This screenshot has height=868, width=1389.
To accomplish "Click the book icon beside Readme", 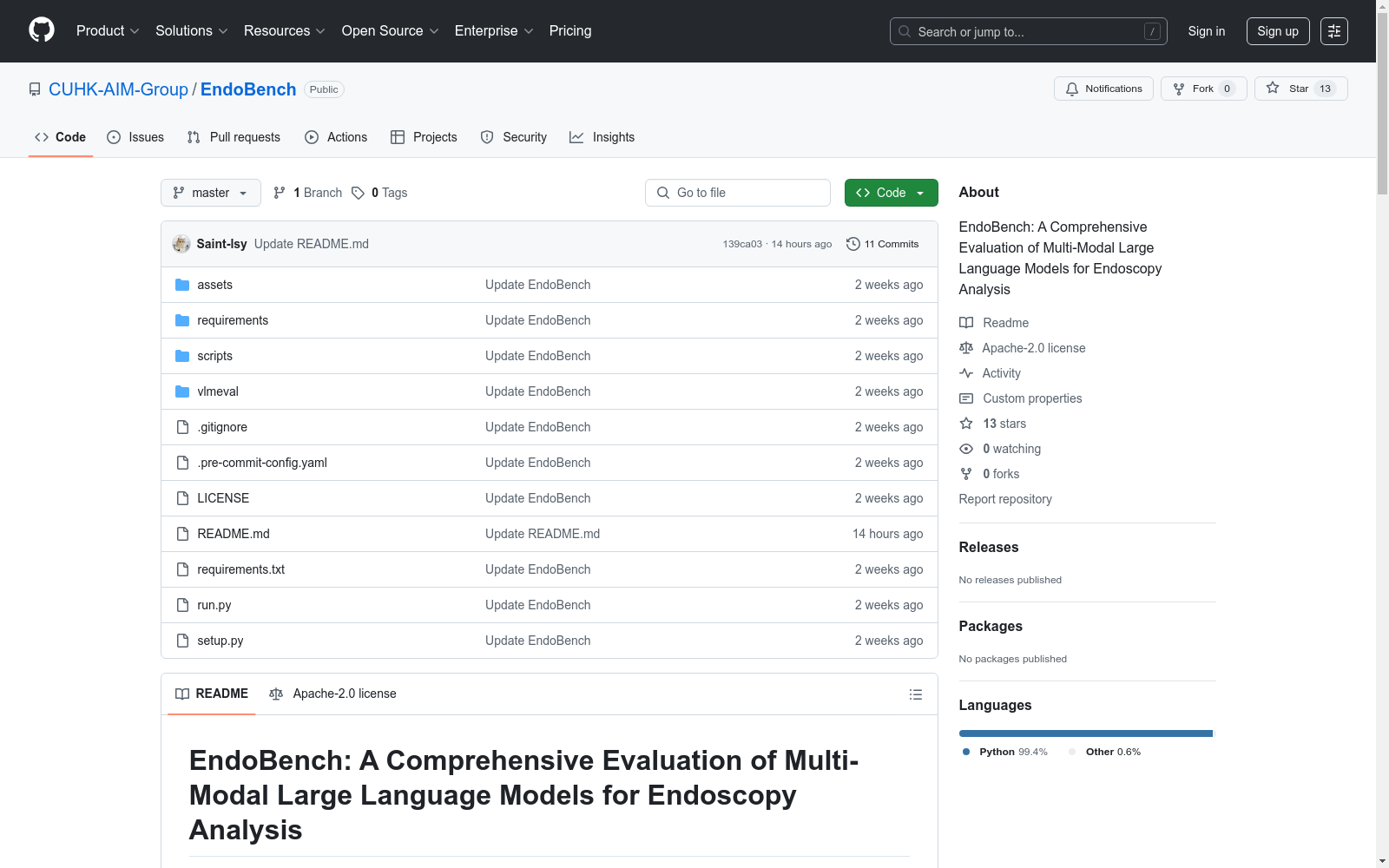I will pos(966,323).
